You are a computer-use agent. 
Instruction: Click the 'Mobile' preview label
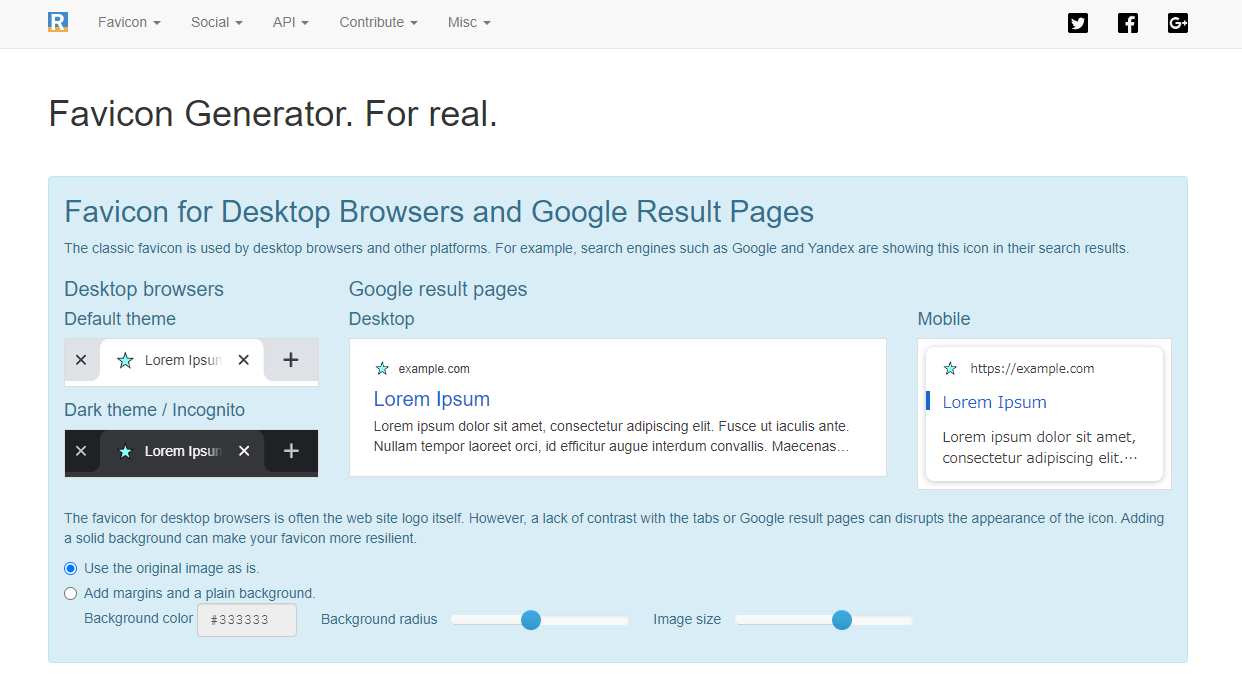click(944, 319)
